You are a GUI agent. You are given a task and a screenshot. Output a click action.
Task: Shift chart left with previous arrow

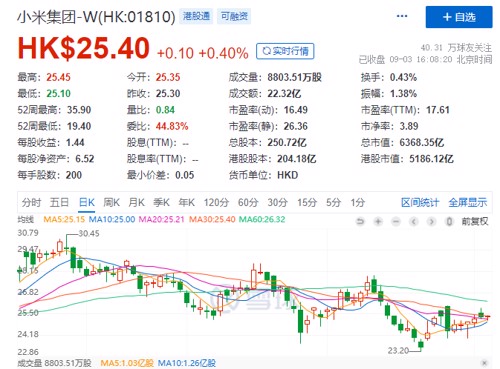pos(414,221)
